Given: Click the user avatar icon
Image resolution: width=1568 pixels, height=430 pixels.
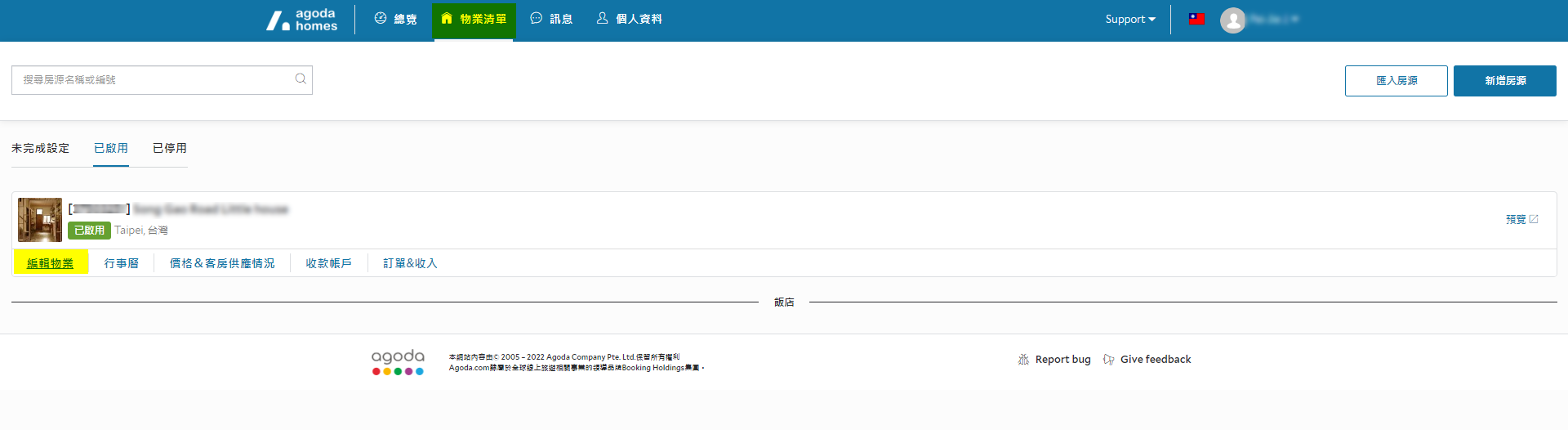Looking at the screenshot, I should 1232,20.
